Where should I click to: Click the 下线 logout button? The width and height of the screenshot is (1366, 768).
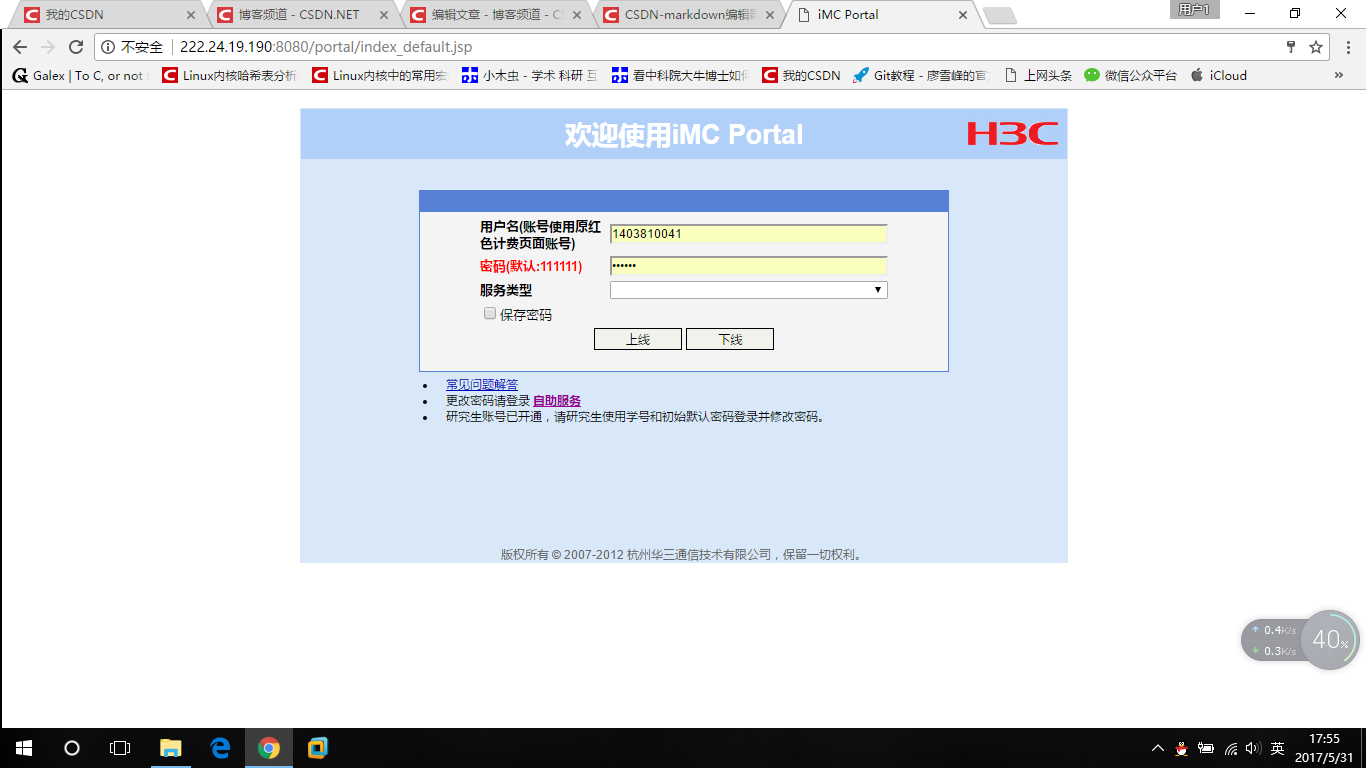coord(730,339)
